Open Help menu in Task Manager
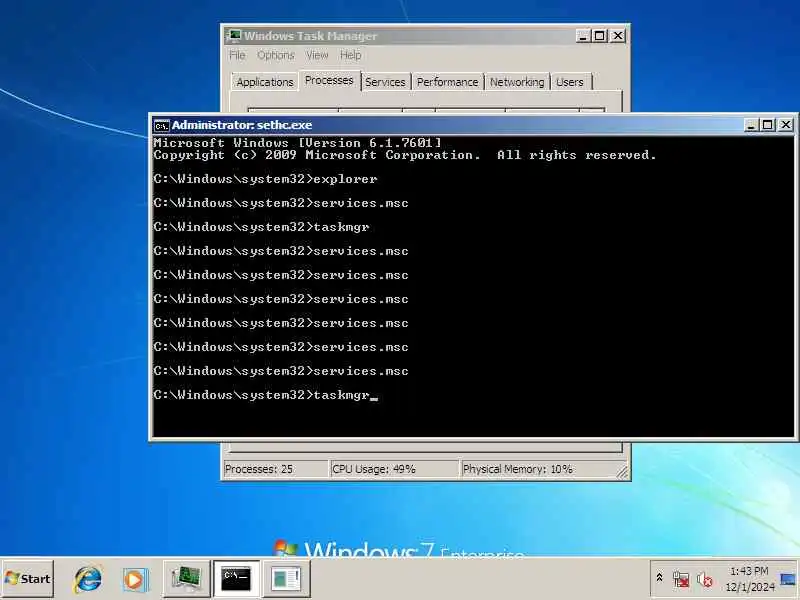 coord(351,55)
